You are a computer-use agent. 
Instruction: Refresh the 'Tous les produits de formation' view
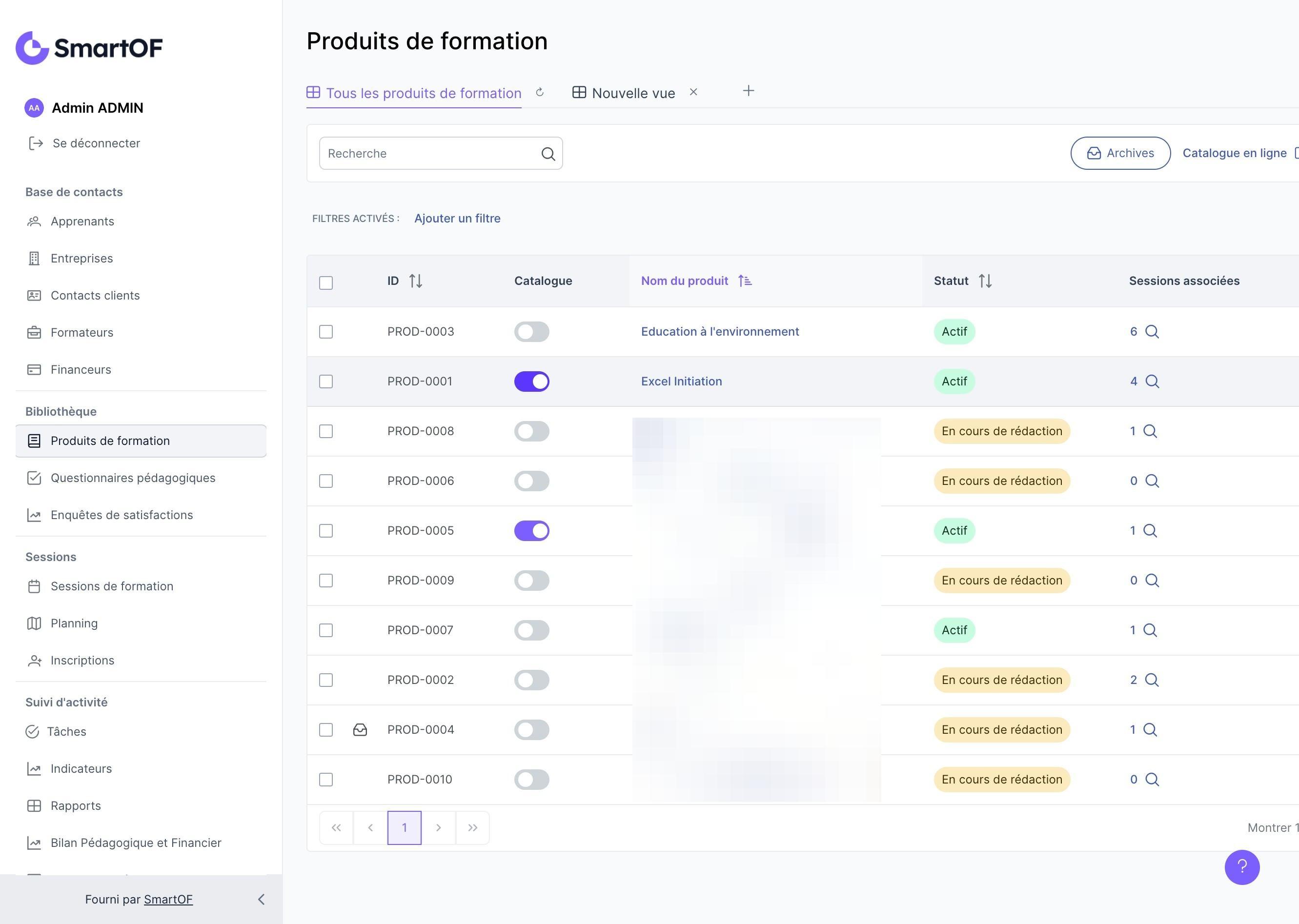tap(539, 92)
